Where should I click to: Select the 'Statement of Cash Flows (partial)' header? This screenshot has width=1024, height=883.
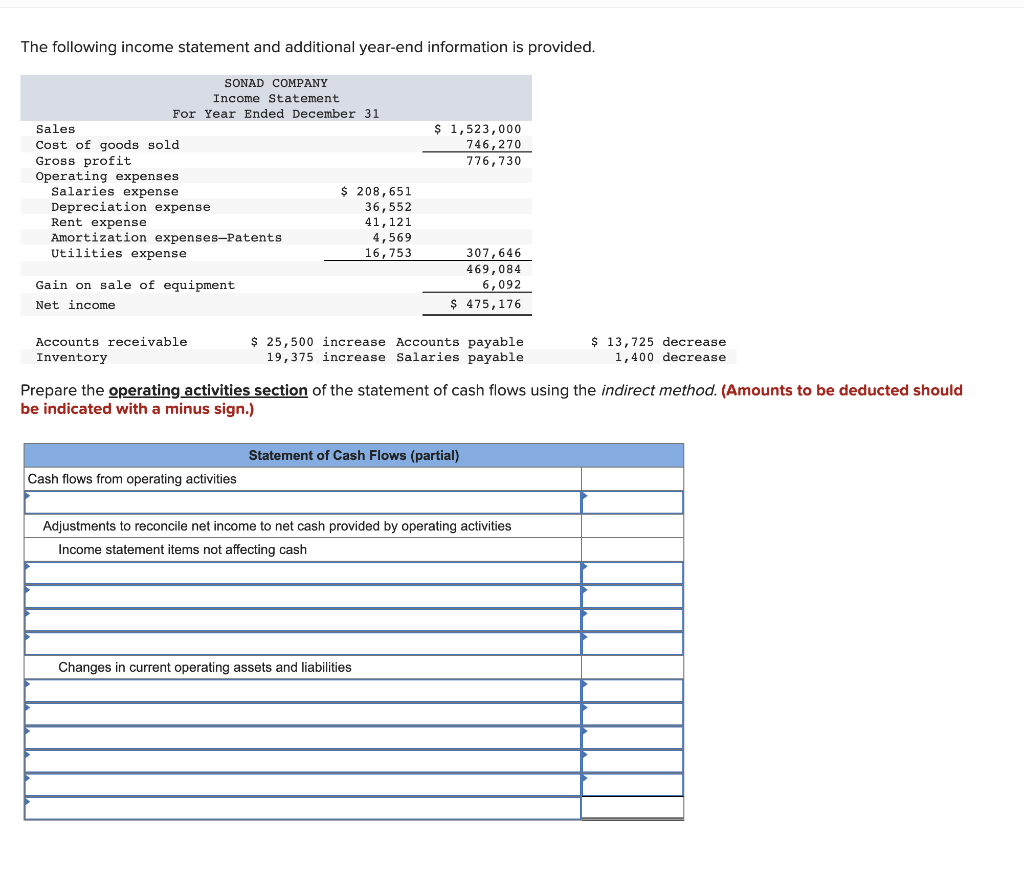point(353,455)
